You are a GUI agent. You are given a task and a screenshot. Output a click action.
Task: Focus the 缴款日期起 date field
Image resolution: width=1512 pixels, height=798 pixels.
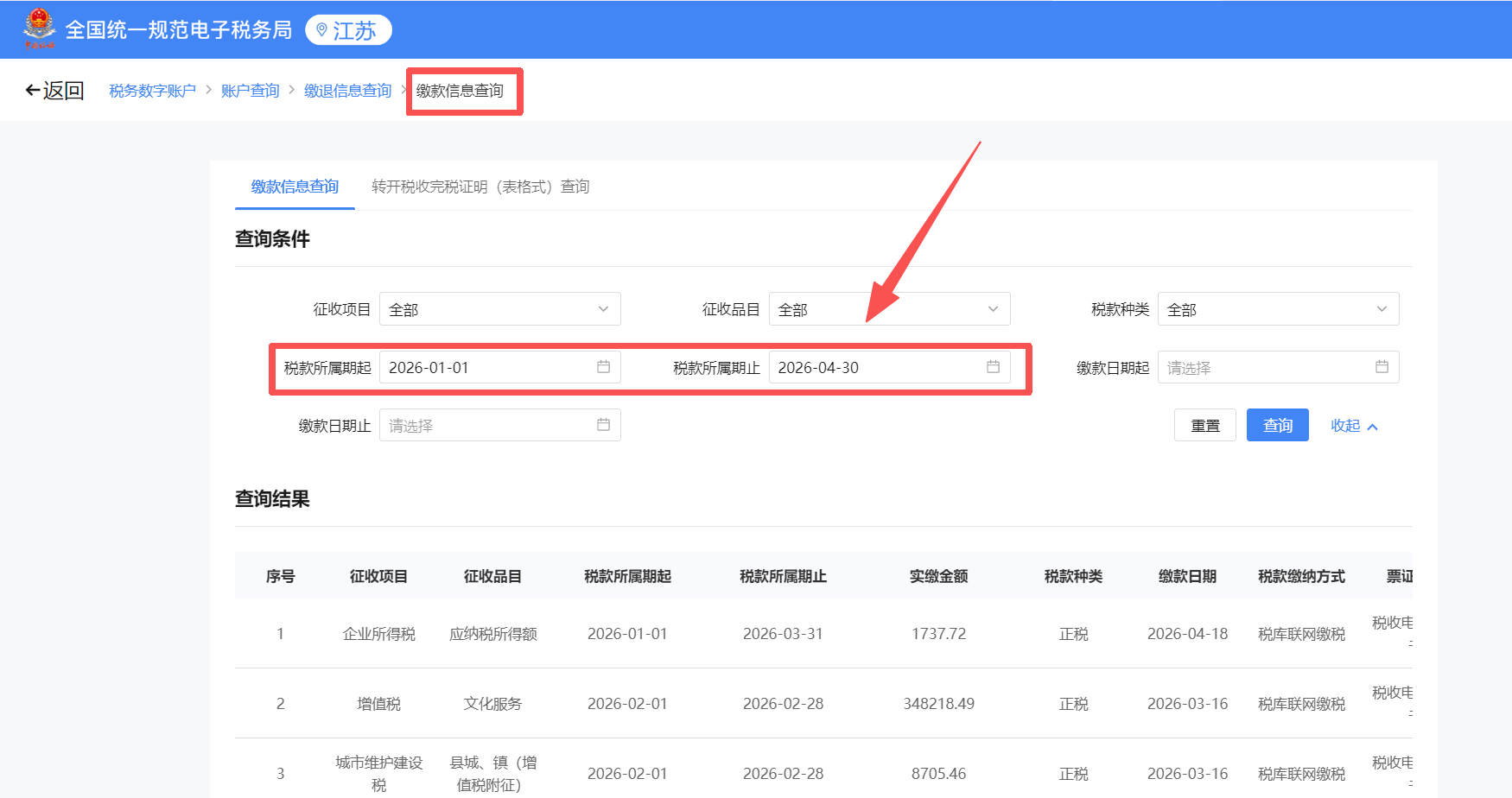tap(1279, 367)
